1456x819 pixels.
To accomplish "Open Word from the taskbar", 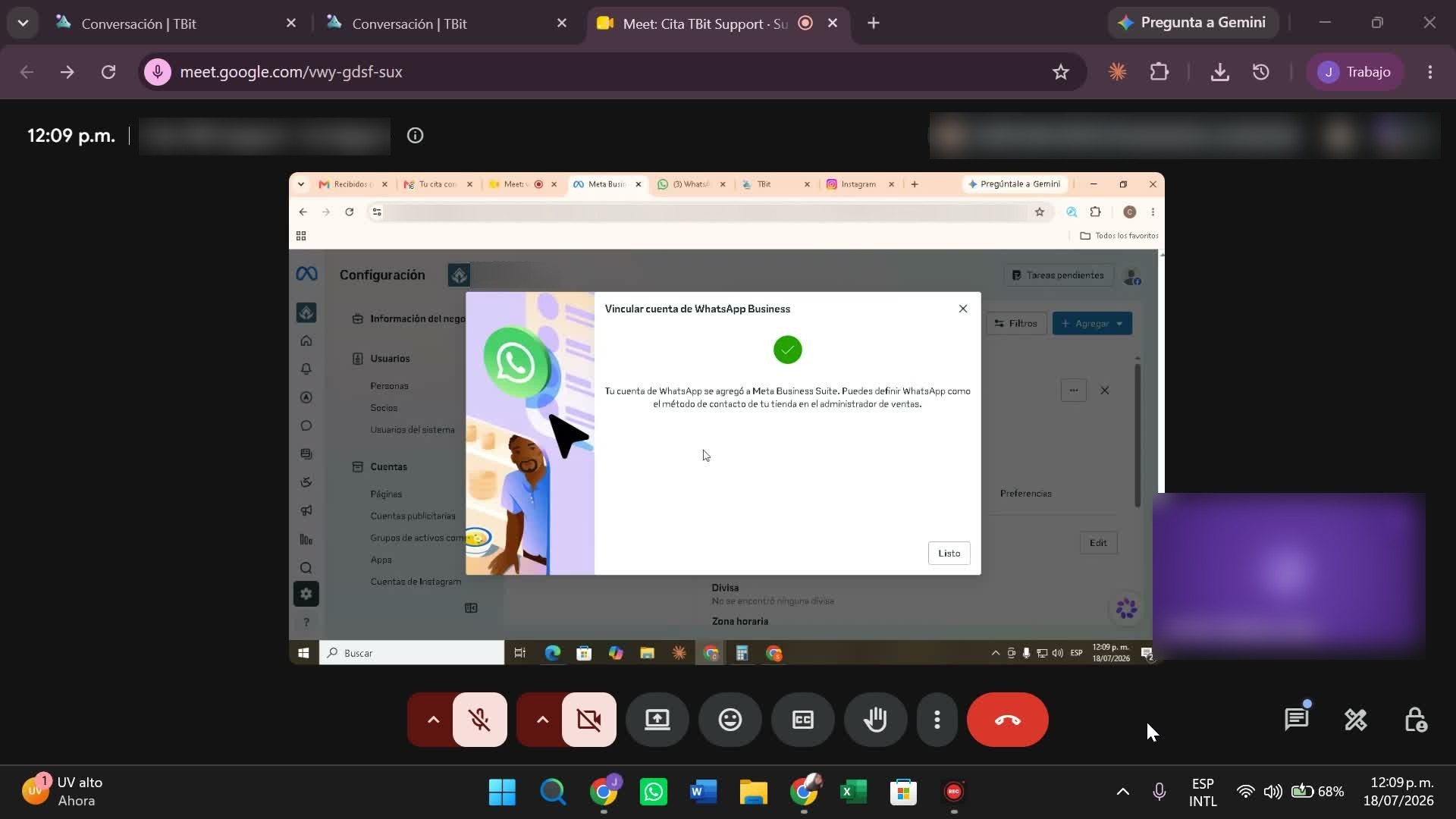I will click(703, 792).
